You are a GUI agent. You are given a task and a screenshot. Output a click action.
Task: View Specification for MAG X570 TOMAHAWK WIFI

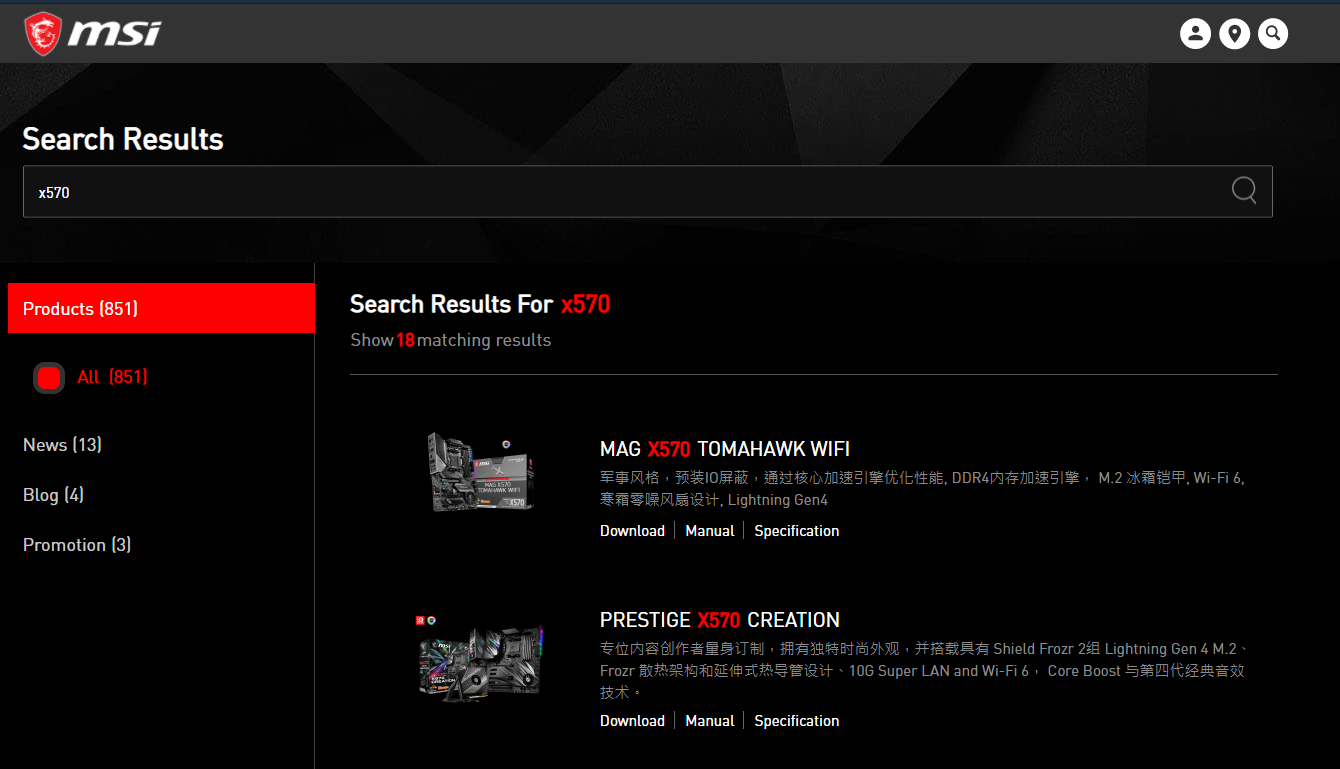click(796, 531)
